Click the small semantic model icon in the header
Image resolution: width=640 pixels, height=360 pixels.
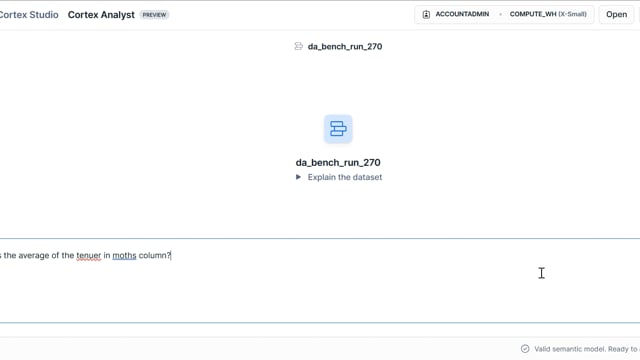tap(299, 46)
